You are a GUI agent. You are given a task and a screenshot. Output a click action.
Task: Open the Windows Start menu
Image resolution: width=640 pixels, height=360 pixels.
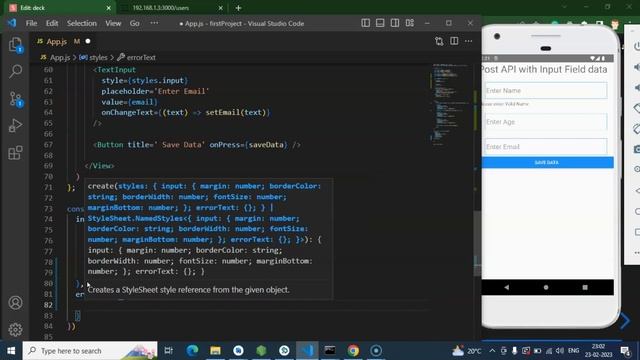point(11,351)
